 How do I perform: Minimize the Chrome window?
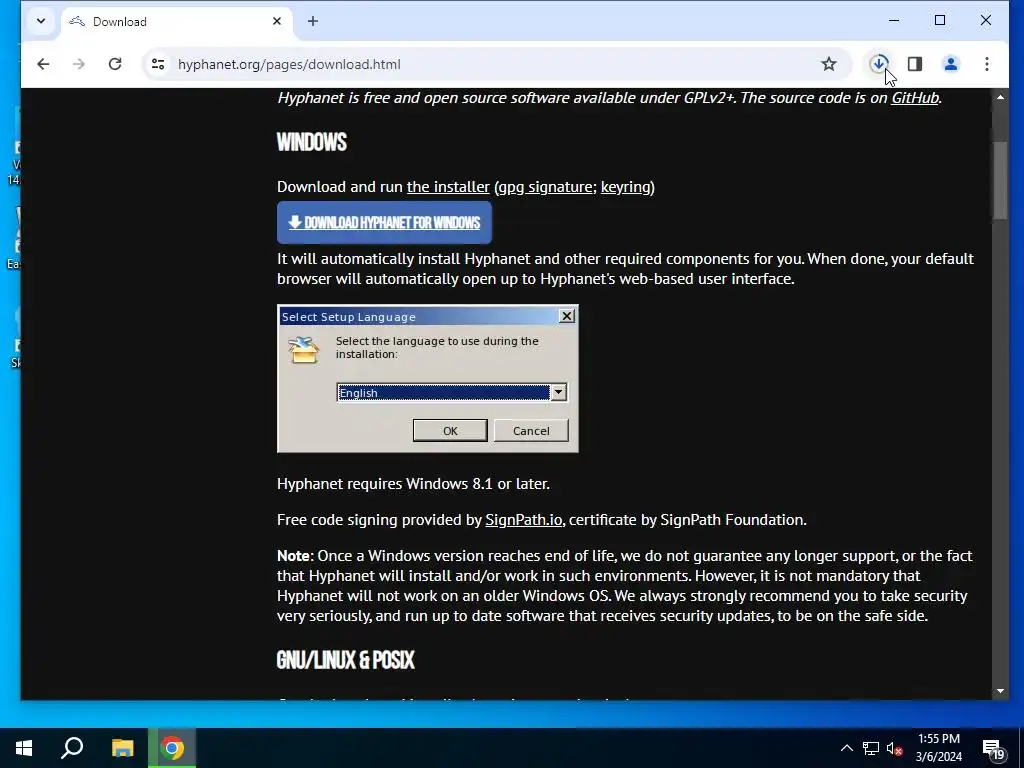(894, 21)
